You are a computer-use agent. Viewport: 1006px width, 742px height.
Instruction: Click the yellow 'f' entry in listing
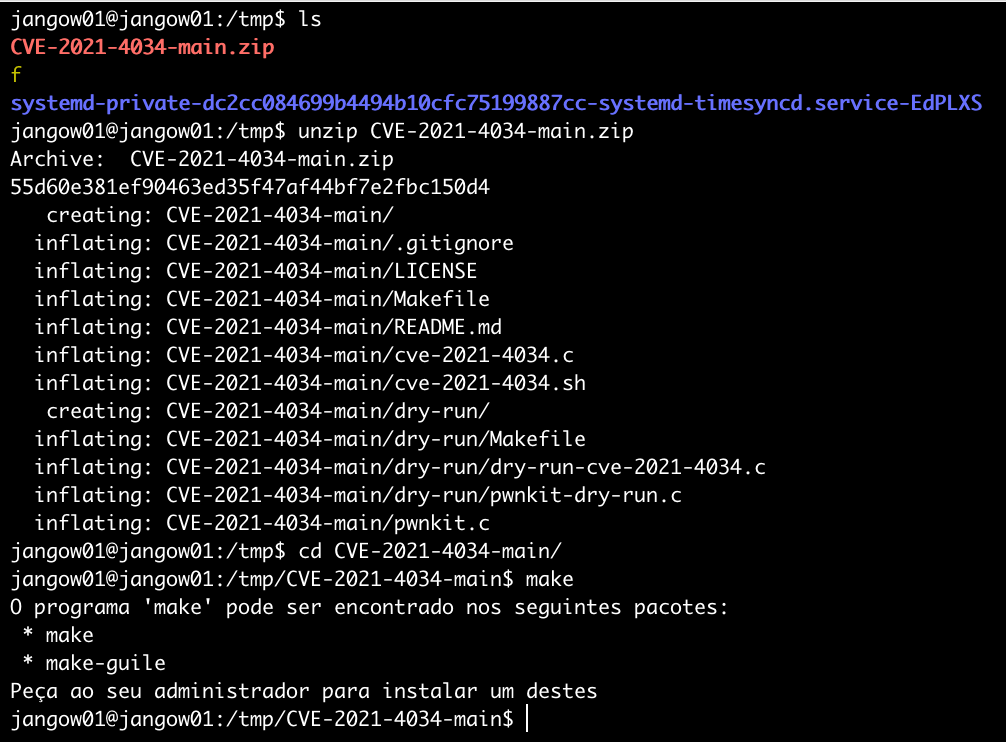[16, 75]
